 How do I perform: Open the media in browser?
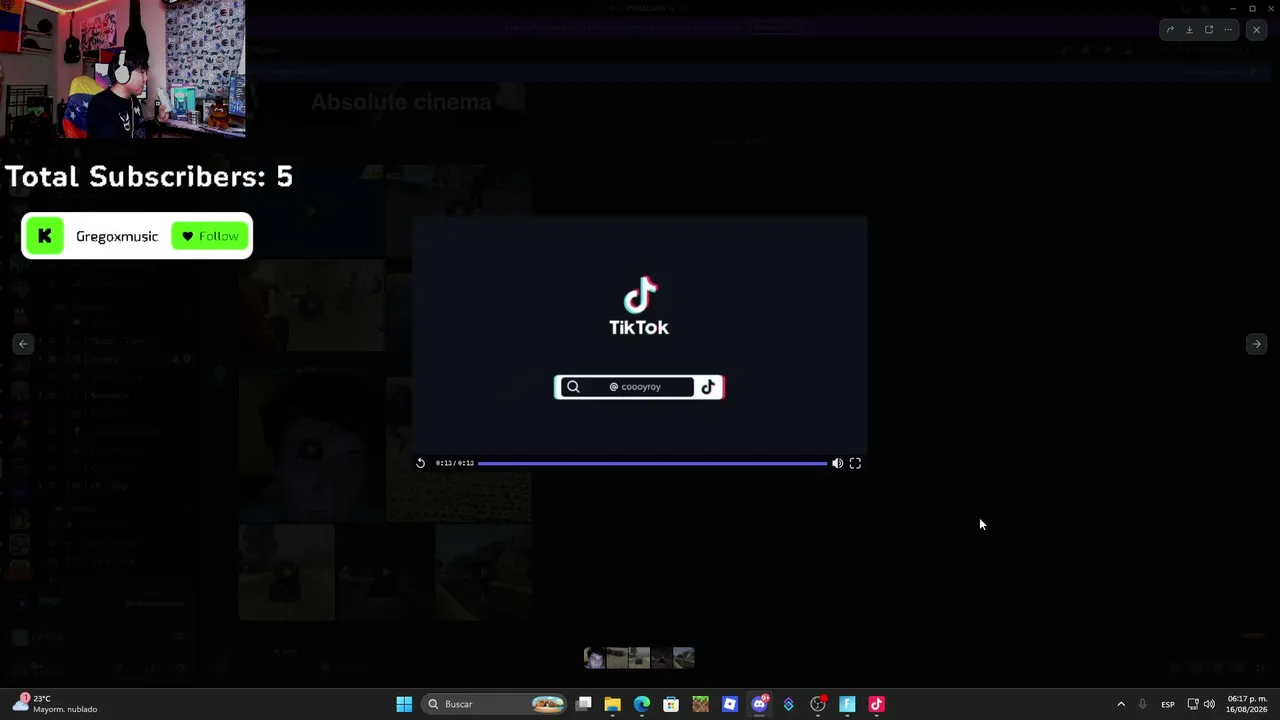point(1209,30)
